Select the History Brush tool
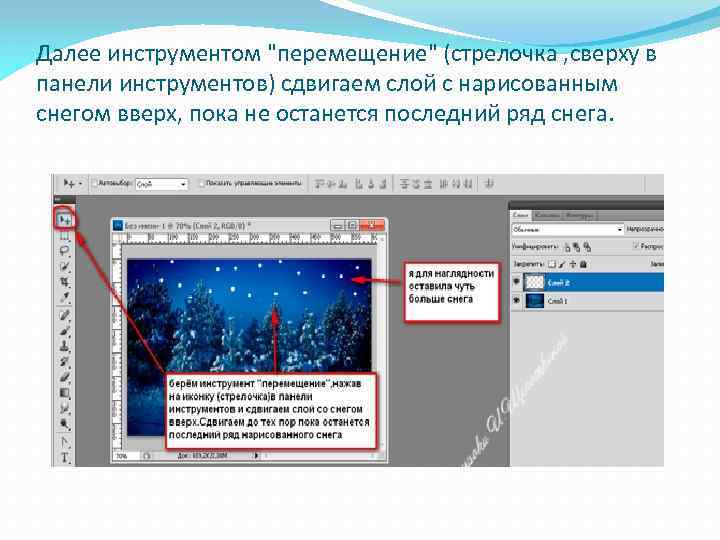The image size is (720, 540). tap(65, 362)
